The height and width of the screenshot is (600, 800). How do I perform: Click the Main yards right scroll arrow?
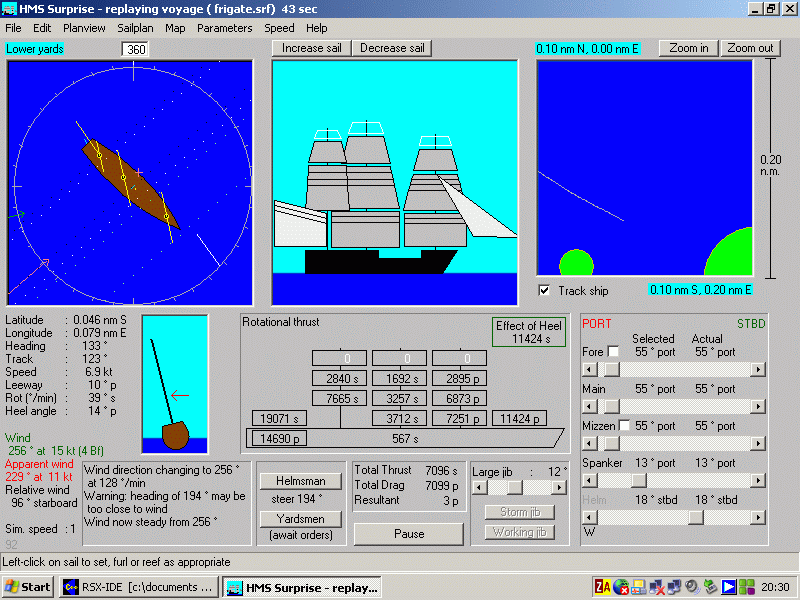pos(758,407)
